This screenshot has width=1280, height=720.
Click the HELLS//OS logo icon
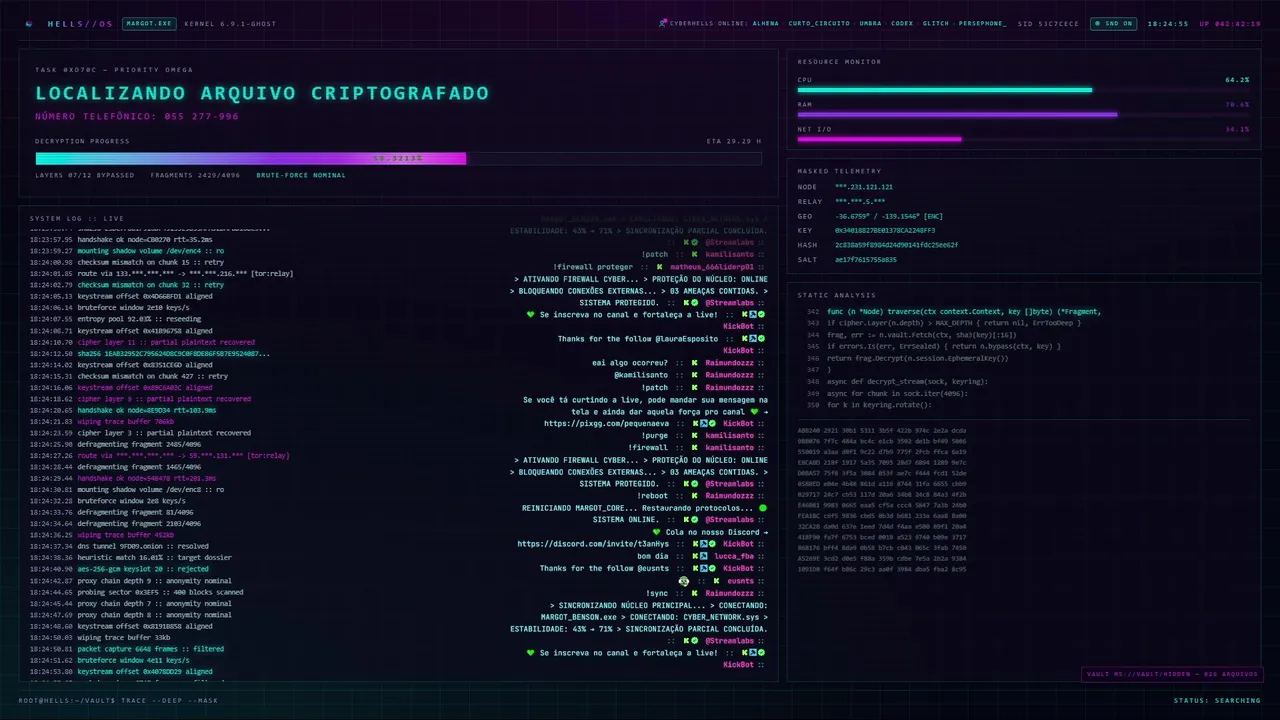pos(28,23)
